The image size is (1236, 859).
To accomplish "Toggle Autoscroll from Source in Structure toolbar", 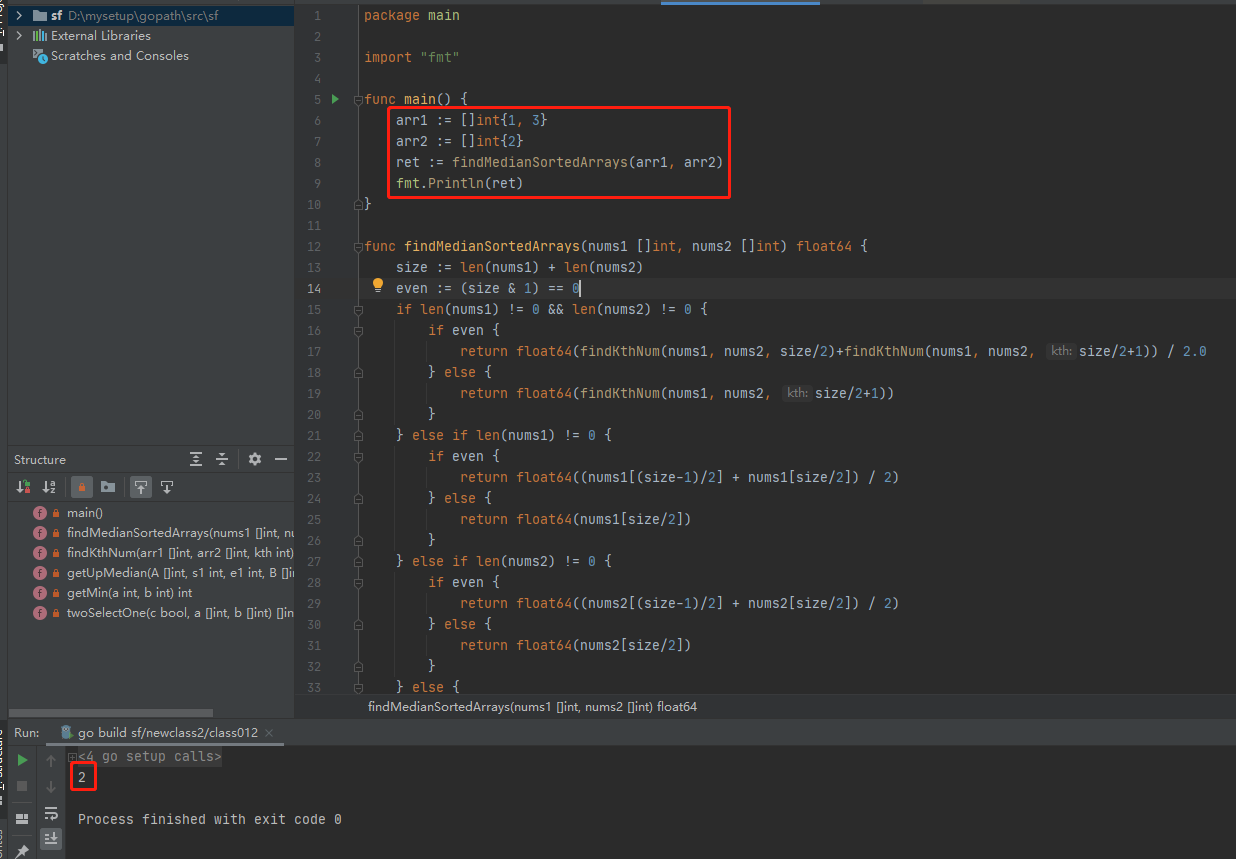I will (167, 487).
